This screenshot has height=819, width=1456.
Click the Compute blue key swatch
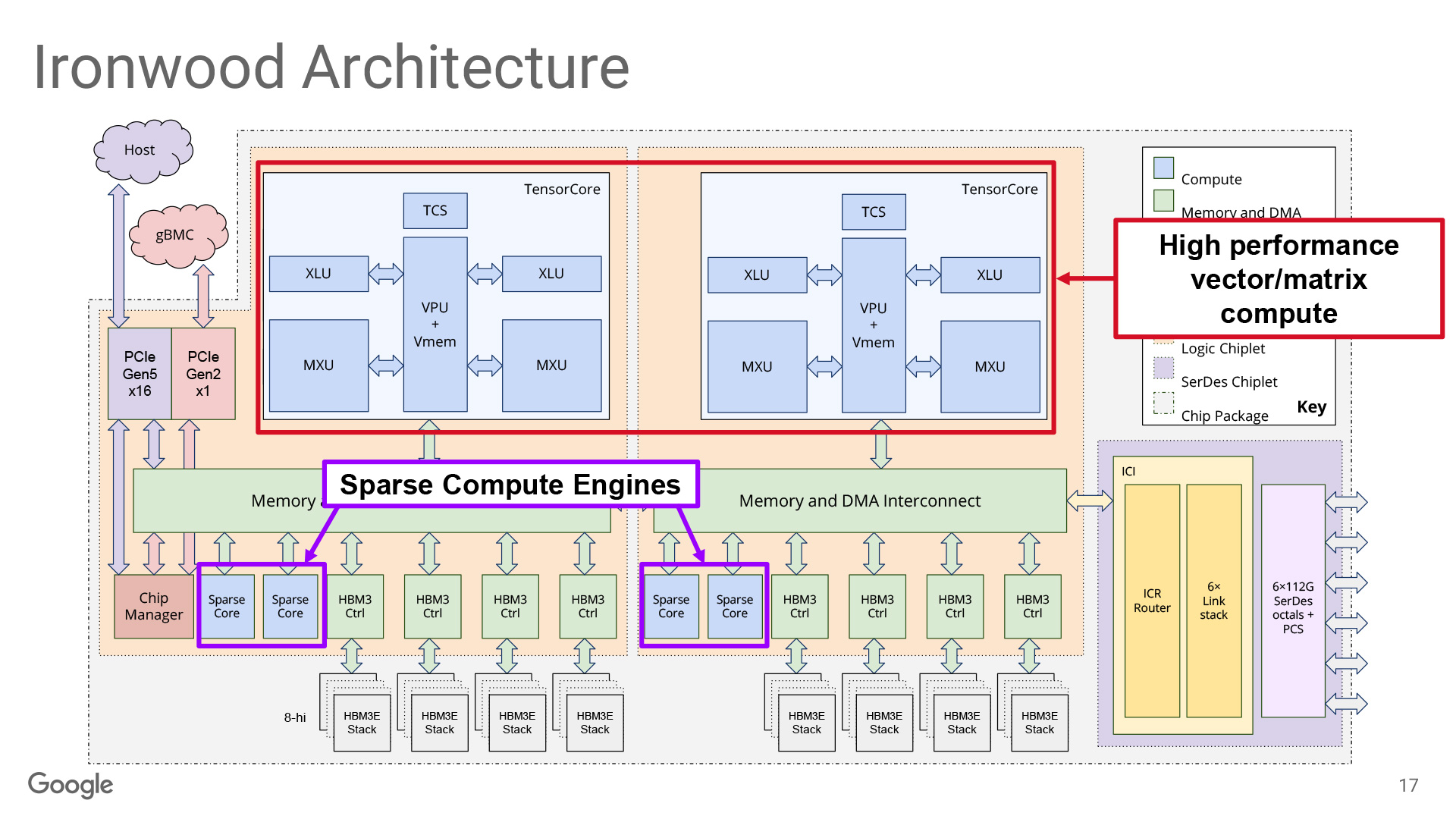(x=1163, y=168)
